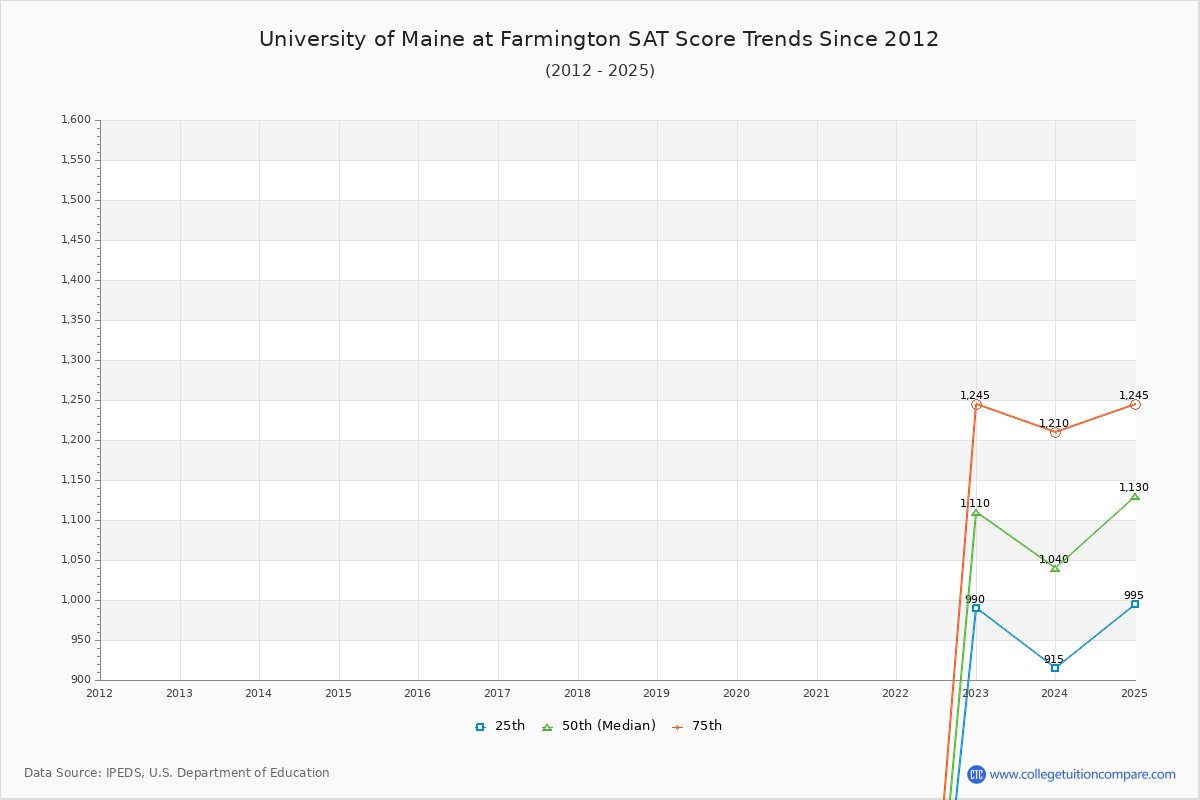The width and height of the screenshot is (1200, 800).
Task: Click the 2020 x-axis label
Action: pos(737,692)
